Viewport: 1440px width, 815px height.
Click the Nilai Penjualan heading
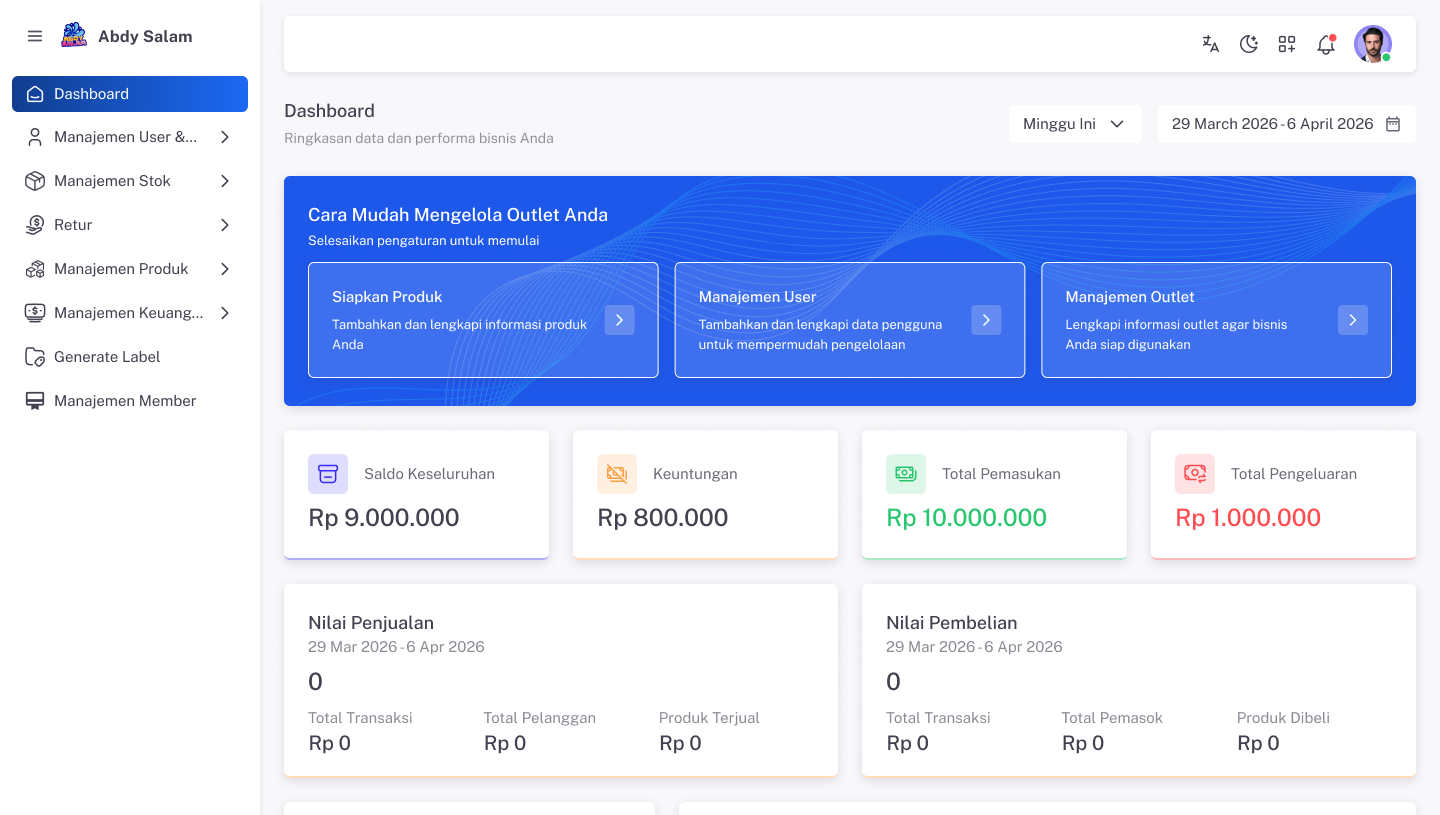(x=371, y=622)
